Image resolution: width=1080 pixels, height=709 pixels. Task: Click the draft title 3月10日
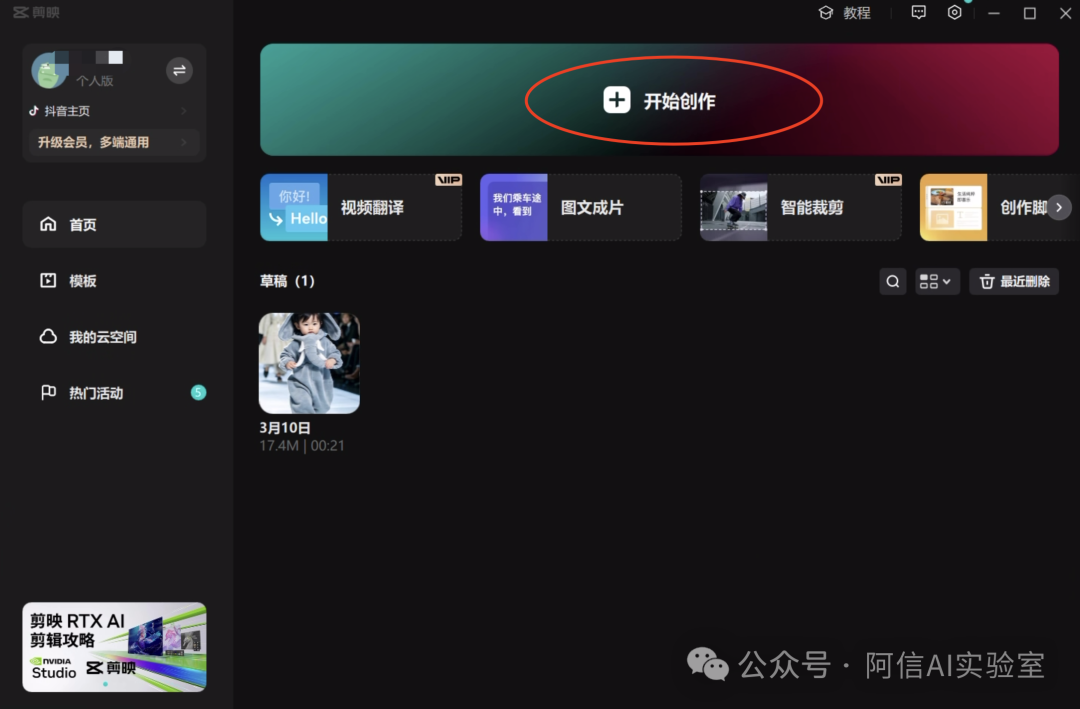[x=284, y=428]
